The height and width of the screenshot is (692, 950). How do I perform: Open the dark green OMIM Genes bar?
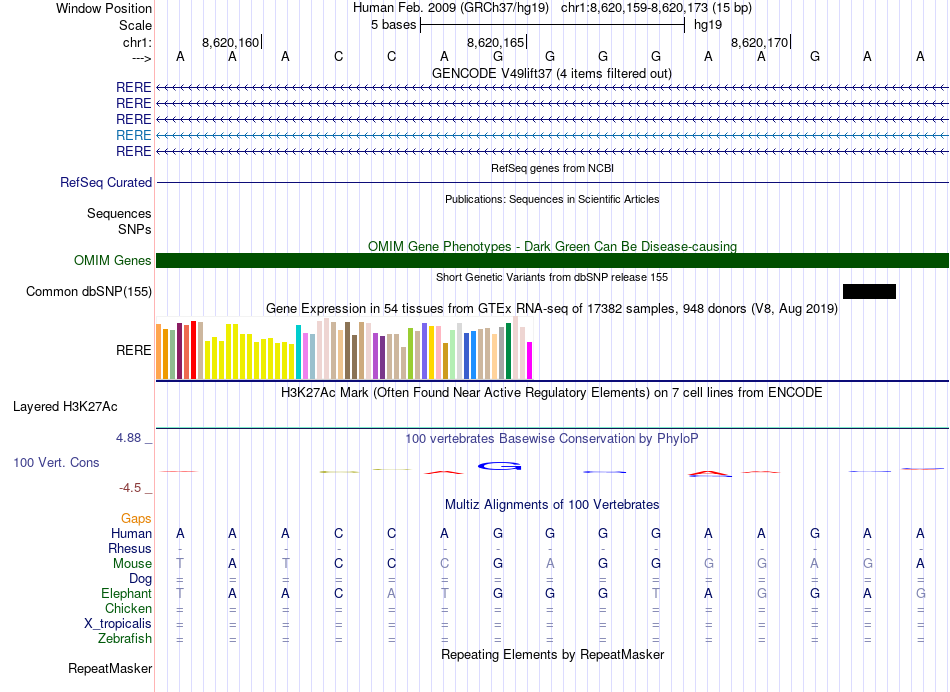point(552,261)
